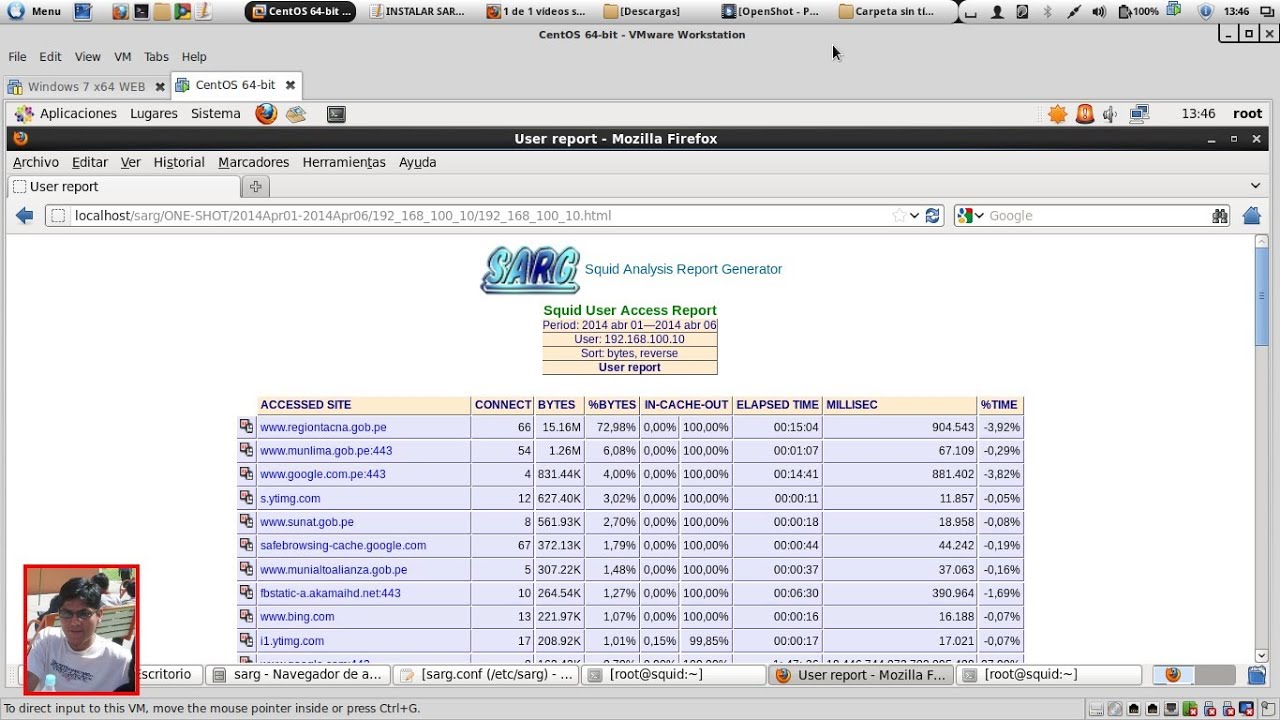Open the list all tabs dropdown
The width and height of the screenshot is (1280, 720).
[1256, 186]
